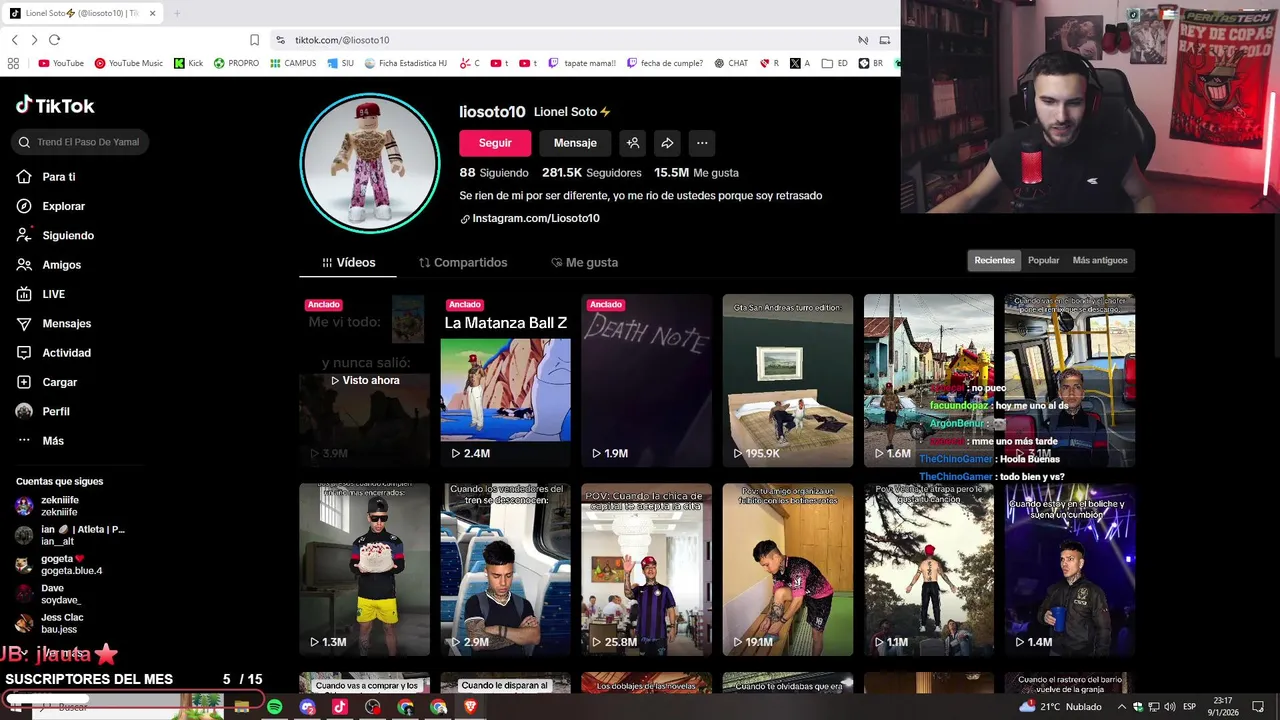Go back in the browser
Image resolution: width=1280 pixels, height=720 pixels.
click(x=15, y=40)
